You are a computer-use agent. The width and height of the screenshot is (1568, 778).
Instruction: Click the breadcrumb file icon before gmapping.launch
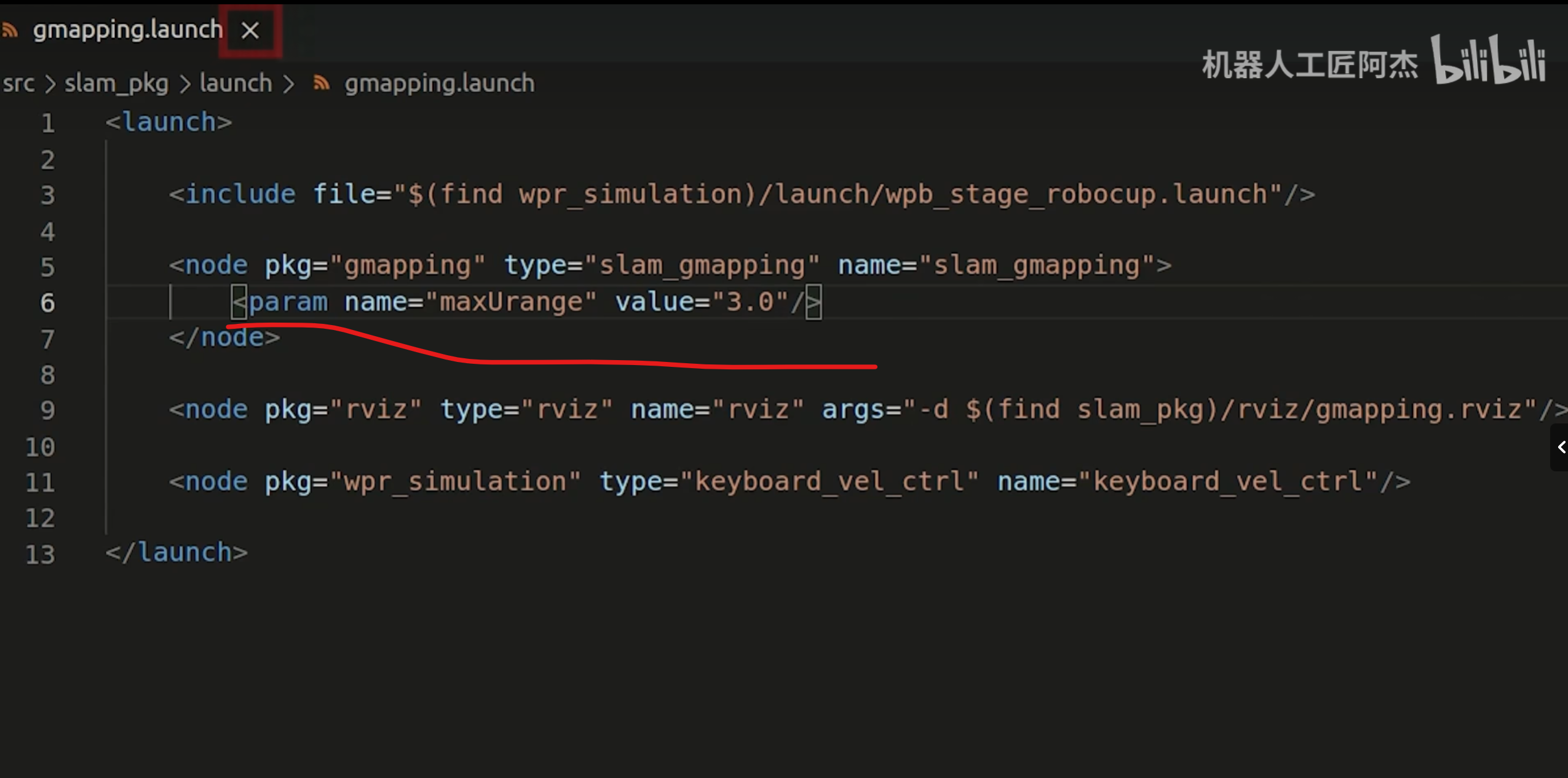point(321,83)
